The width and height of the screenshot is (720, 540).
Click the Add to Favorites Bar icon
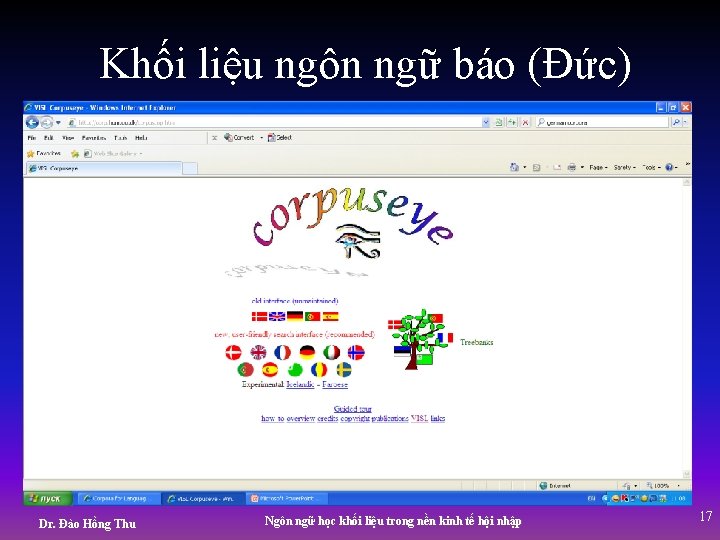click(x=74, y=153)
